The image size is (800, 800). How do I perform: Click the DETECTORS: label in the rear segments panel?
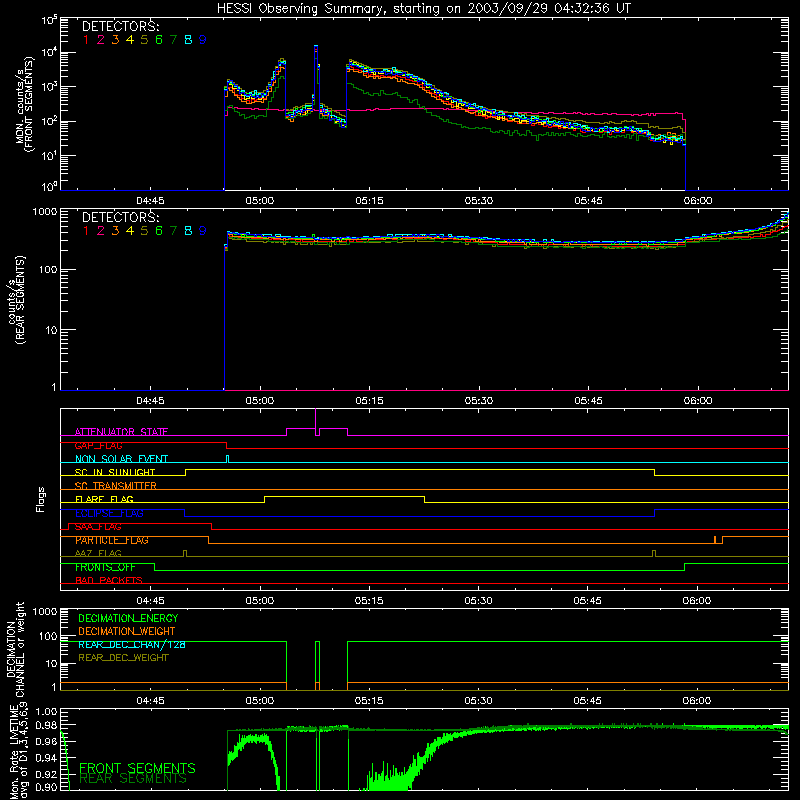(x=120, y=218)
